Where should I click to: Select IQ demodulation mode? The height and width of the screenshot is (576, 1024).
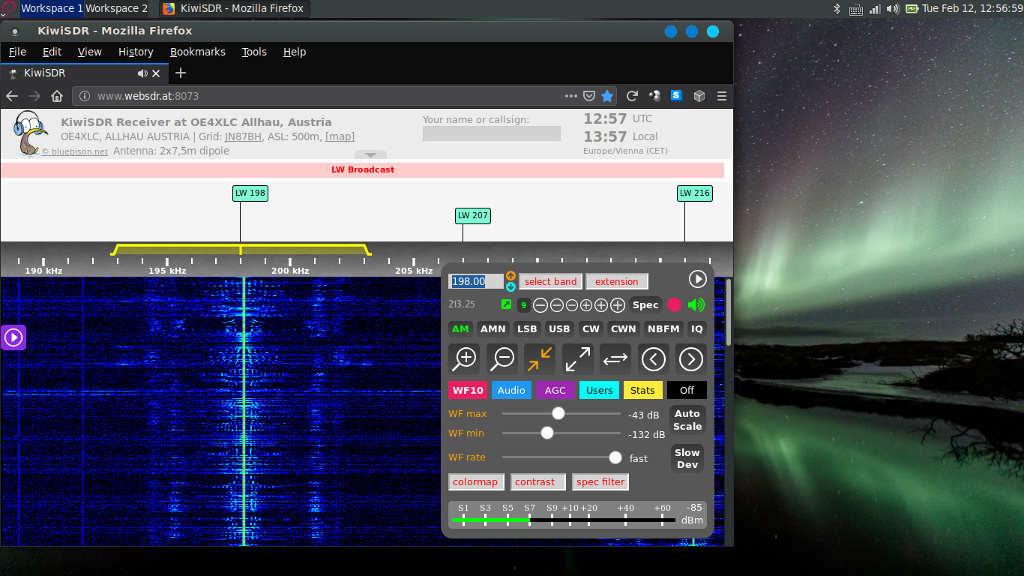[697, 329]
